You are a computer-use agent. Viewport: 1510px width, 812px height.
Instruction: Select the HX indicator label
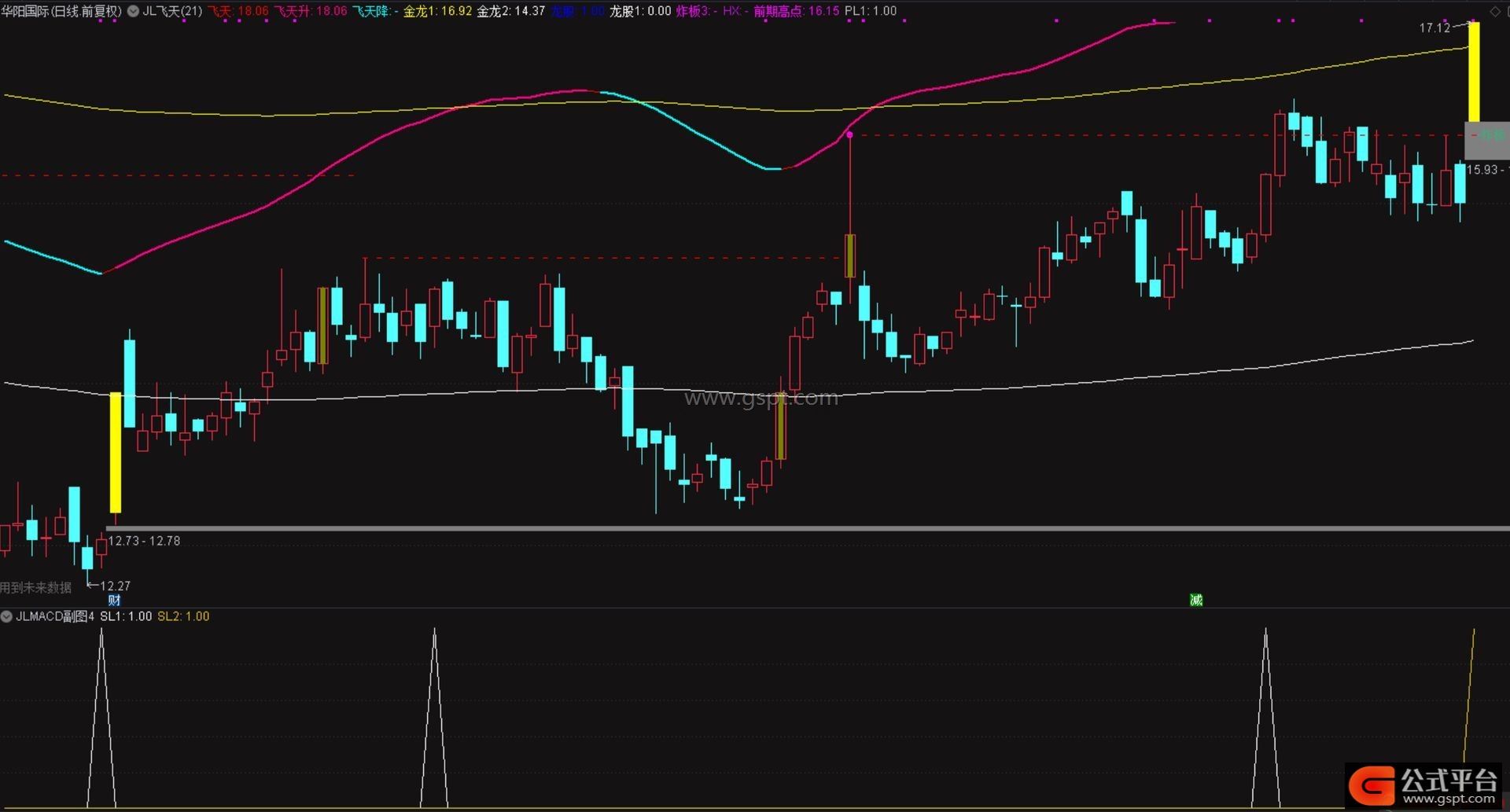(735, 11)
